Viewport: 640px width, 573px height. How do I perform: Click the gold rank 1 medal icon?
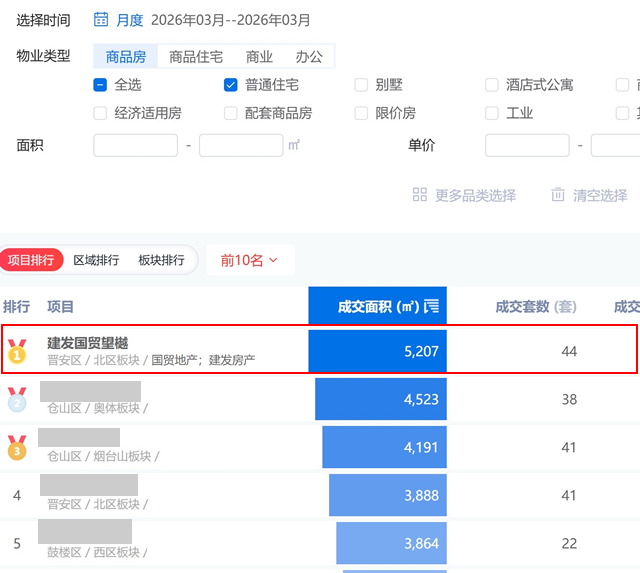(x=17, y=351)
